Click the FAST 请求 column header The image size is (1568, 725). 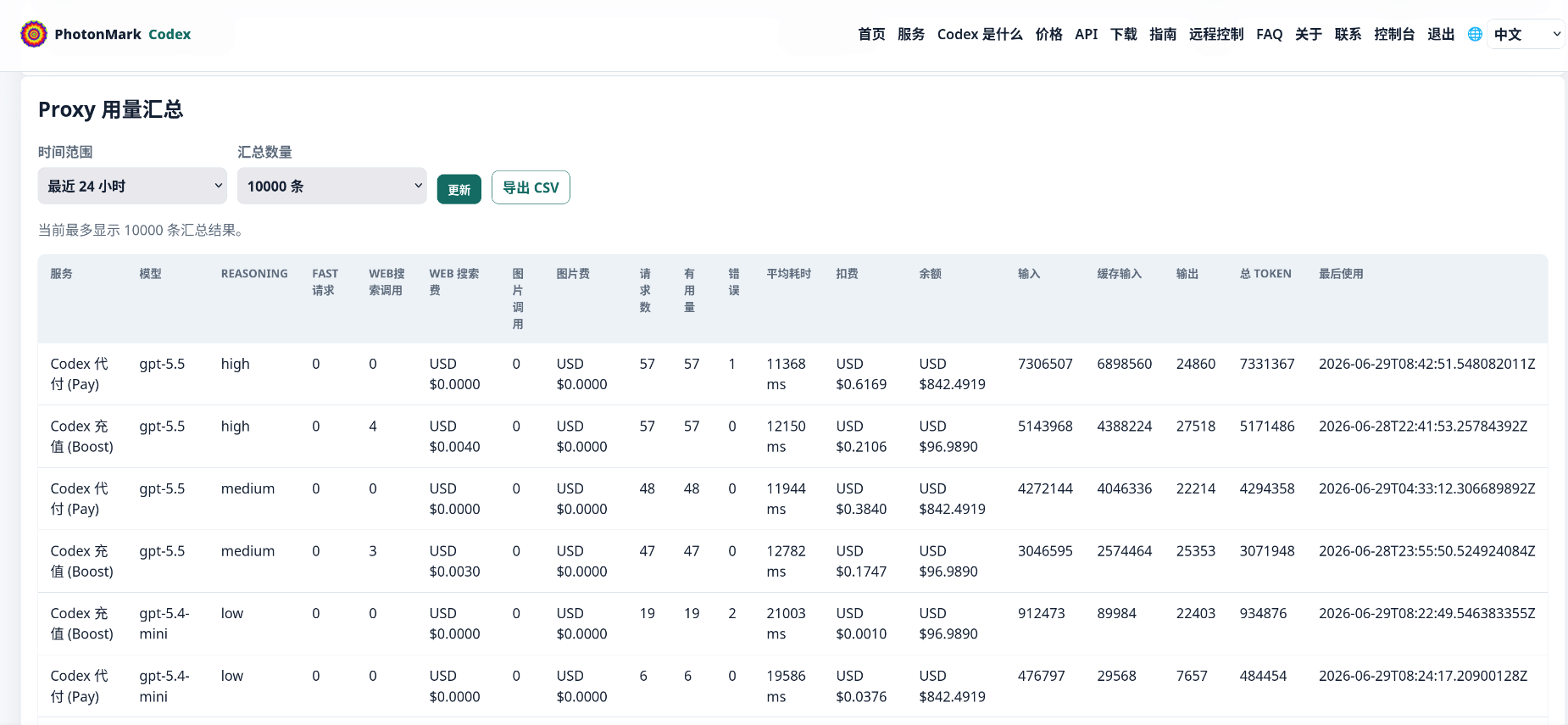click(325, 282)
